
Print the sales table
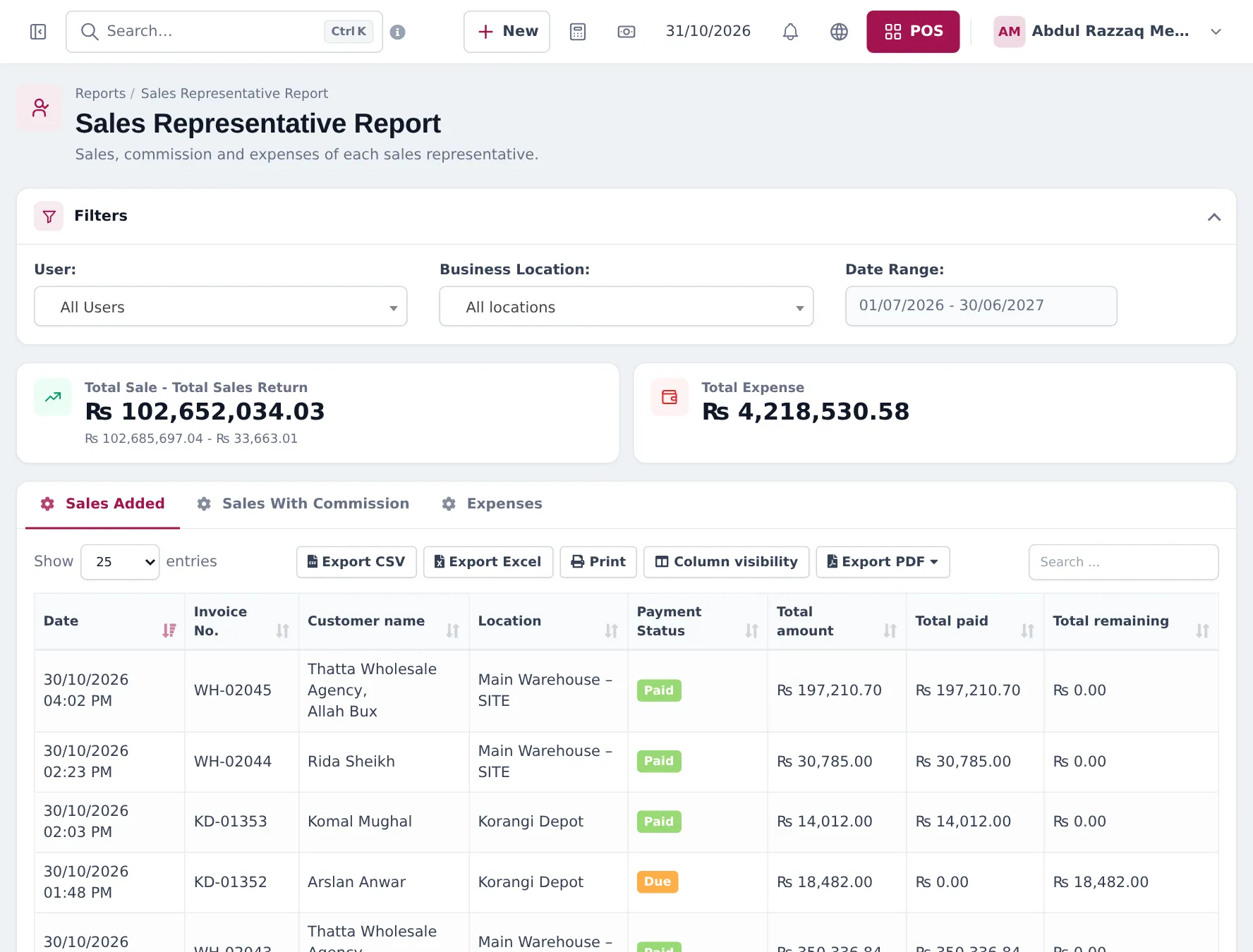click(x=598, y=562)
